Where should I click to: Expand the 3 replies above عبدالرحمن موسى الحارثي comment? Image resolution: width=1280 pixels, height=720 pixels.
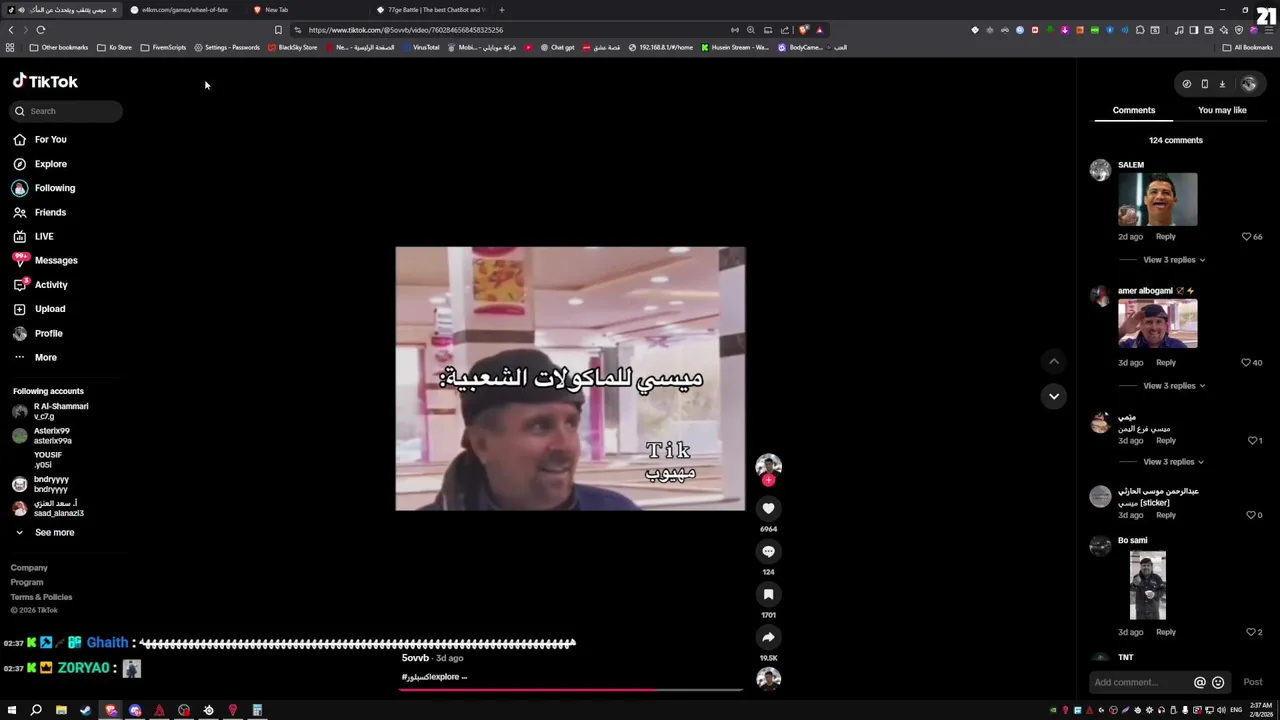pyautogui.click(x=1174, y=462)
